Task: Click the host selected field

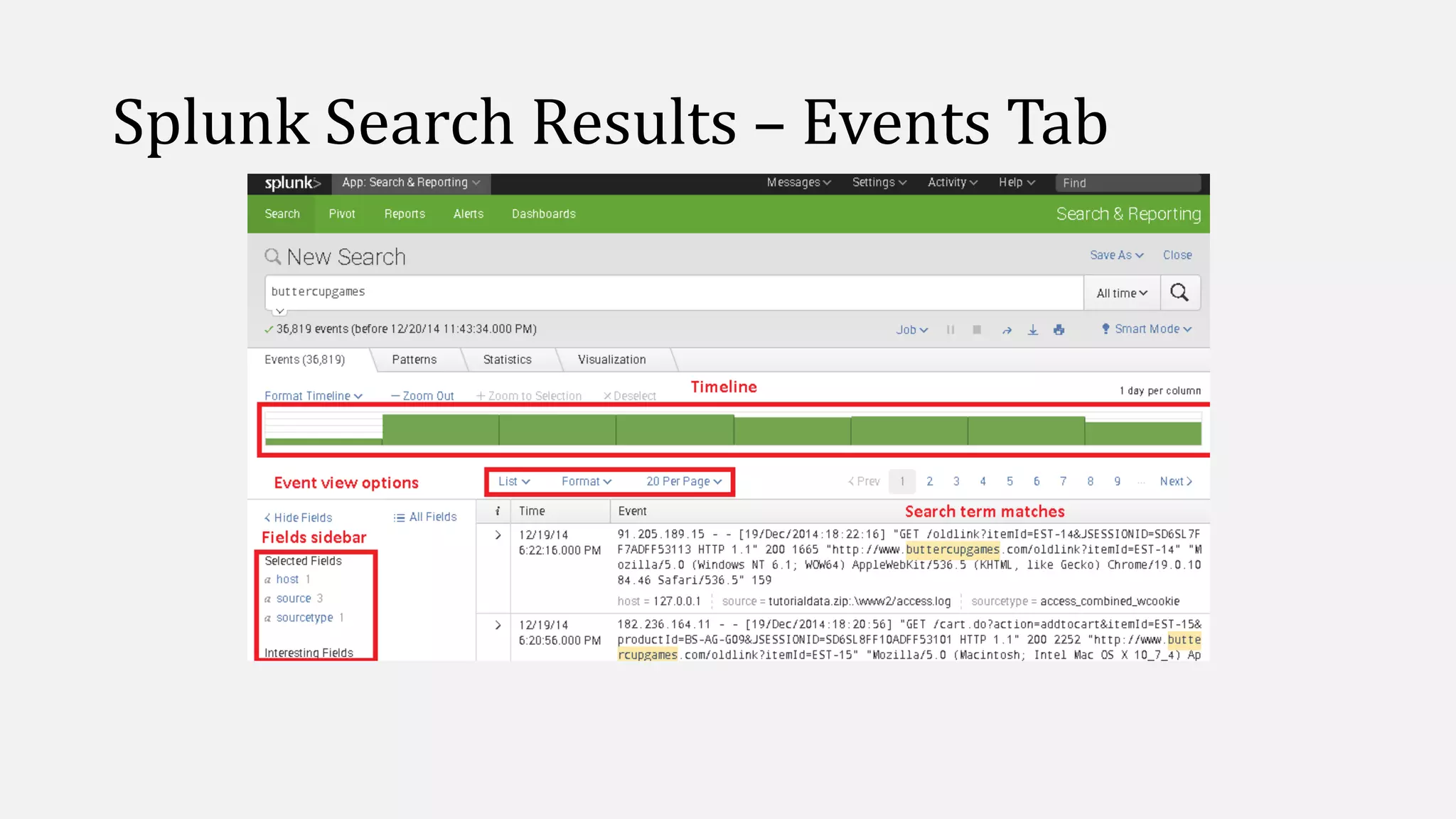Action: (287, 579)
